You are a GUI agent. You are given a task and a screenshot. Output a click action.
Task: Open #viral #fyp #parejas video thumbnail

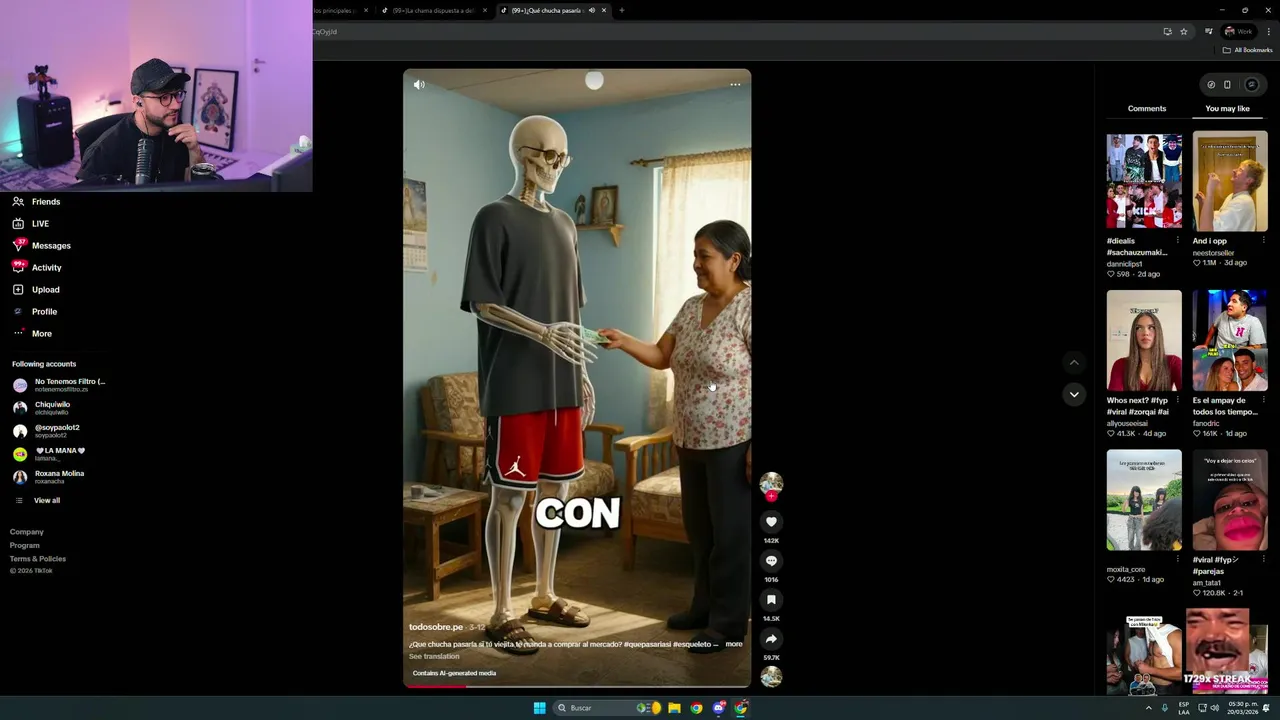(x=1230, y=500)
